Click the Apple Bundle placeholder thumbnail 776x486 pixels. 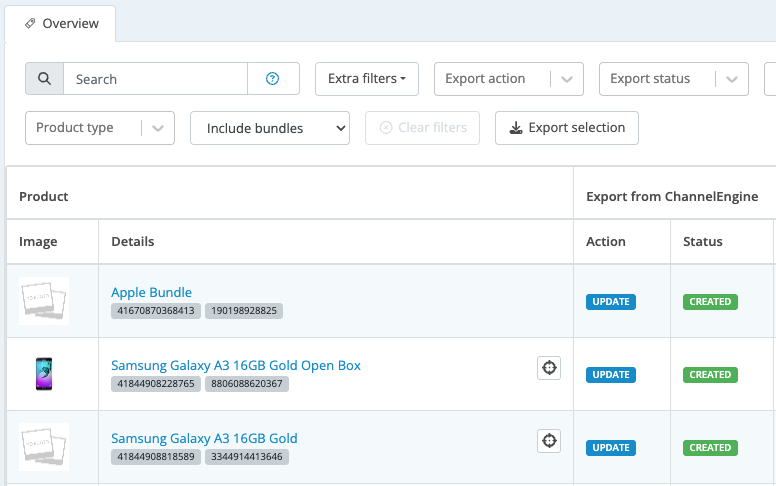(x=44, y=301)
